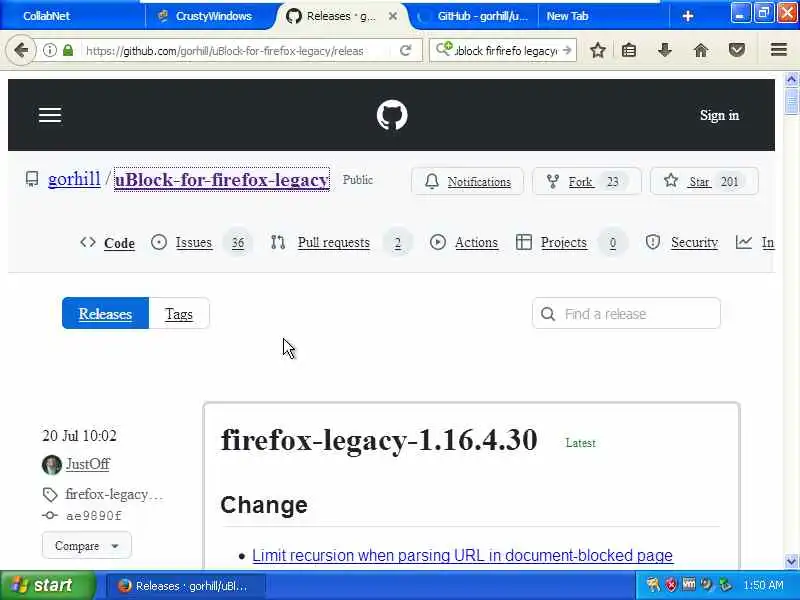Open the bookmarks list icon
This screenshot has height=600, width=800.
click(629, 50)
